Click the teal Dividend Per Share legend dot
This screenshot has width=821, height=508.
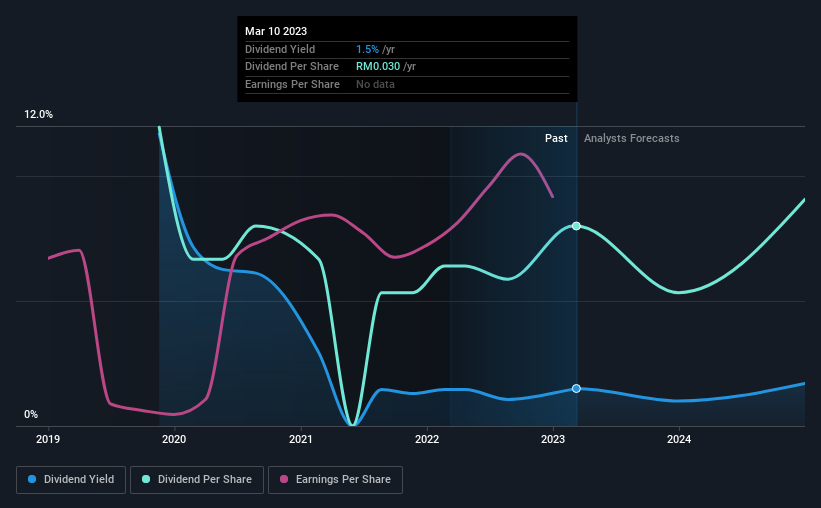(146, 479)
